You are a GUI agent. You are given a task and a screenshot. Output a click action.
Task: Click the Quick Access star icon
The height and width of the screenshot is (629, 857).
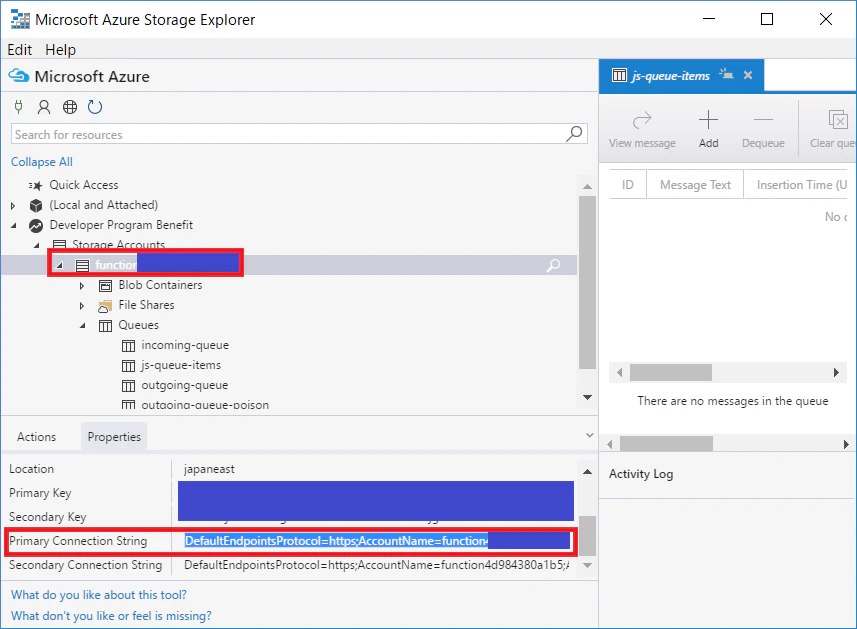point(36,186)
